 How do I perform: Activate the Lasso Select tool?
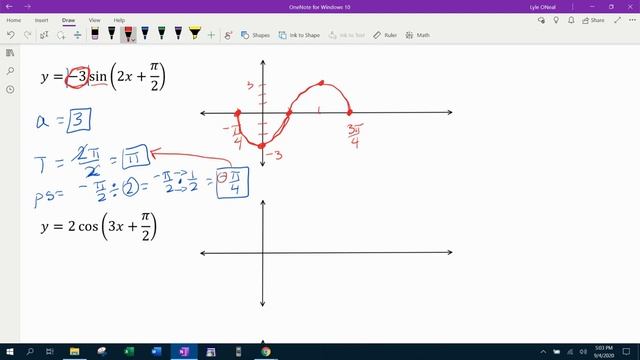pyautogui.click(x=61, y=35)
